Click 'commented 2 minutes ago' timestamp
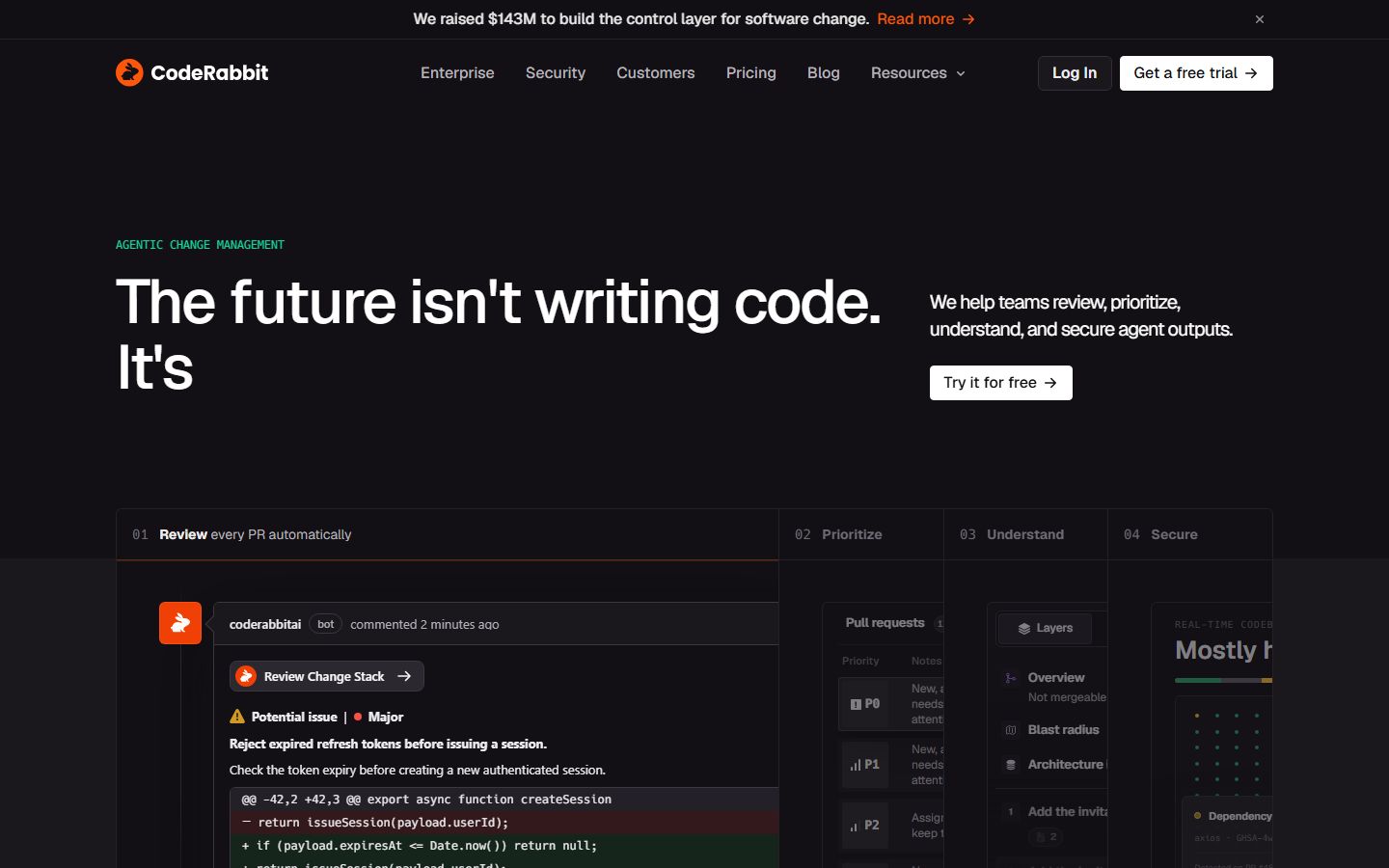Image resolution: width=1389 pixels, height=868 pixels. [424, 624]
